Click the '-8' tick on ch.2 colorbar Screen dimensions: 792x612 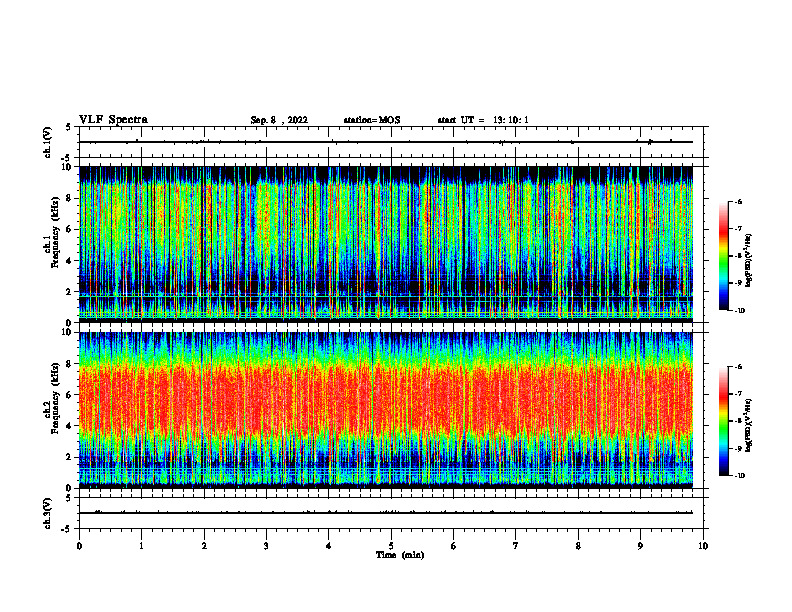pos(739,421)
